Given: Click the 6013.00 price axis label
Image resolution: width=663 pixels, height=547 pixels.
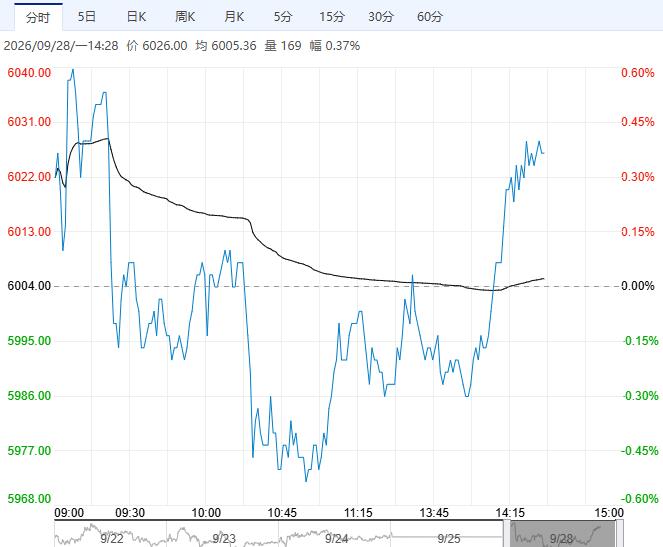Looking at the screenshot, I should click(29, 232).
